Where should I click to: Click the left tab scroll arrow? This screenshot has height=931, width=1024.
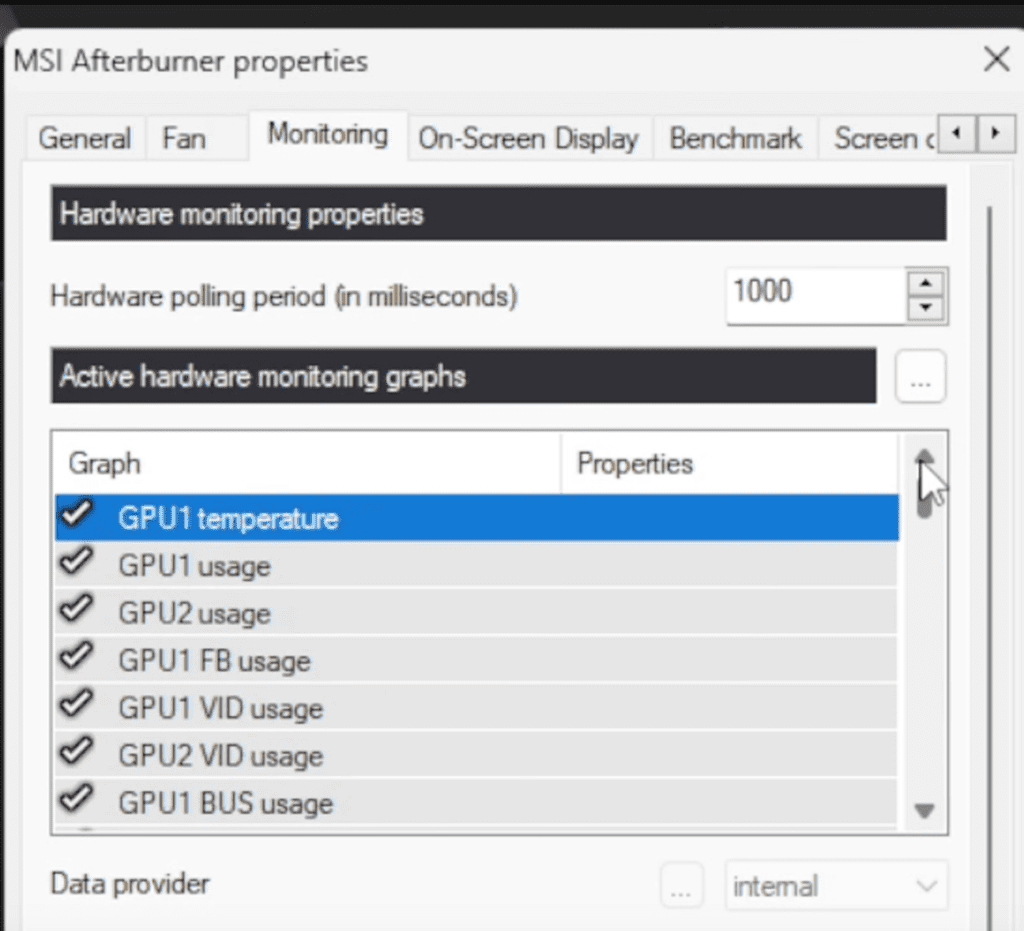pos(955,132)
